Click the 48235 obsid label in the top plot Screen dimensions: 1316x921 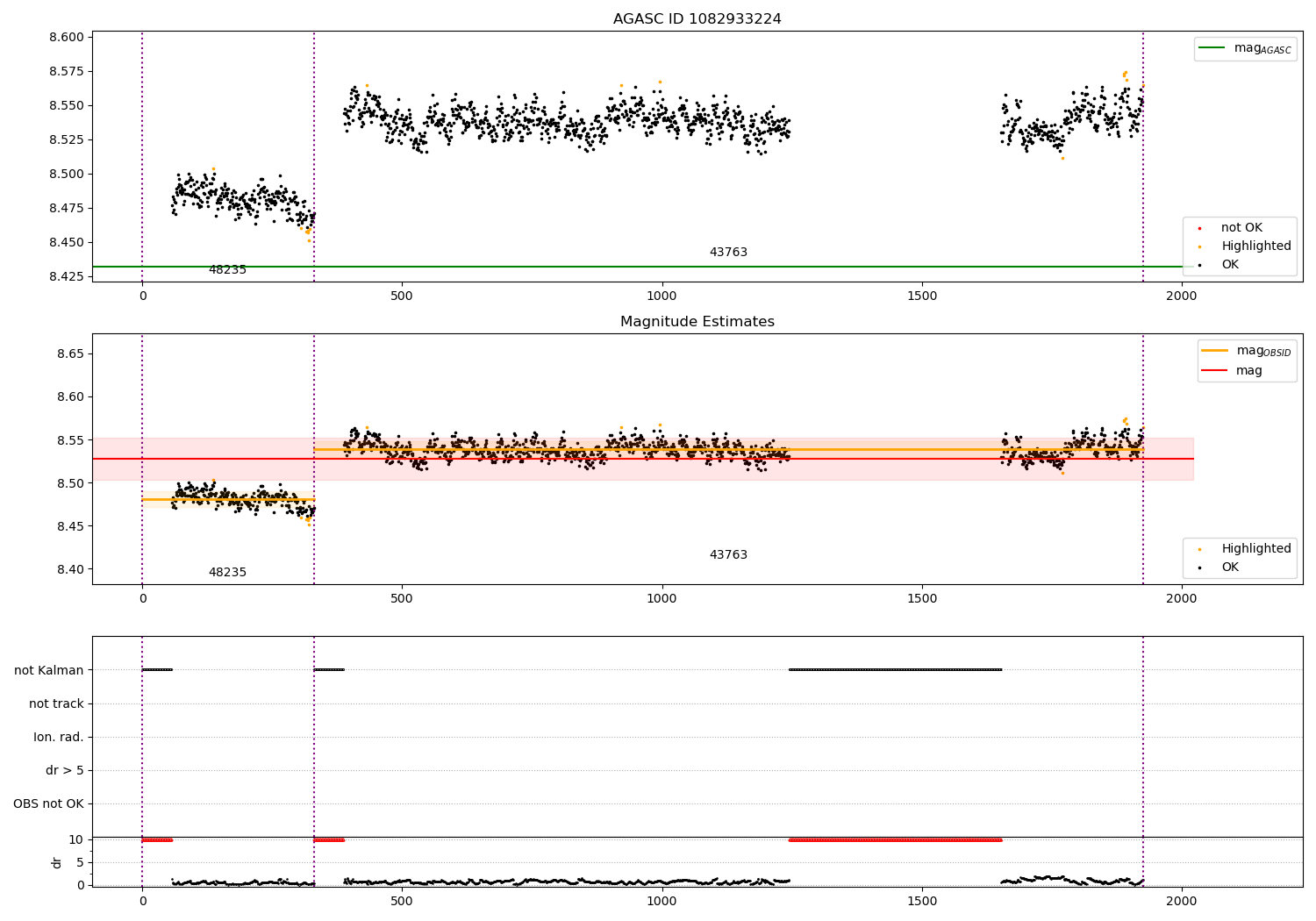click(x=227, y=270)
